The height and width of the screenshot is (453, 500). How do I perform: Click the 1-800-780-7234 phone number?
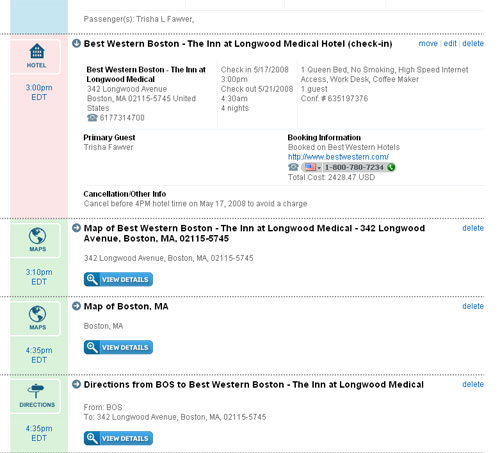[354, 167]
